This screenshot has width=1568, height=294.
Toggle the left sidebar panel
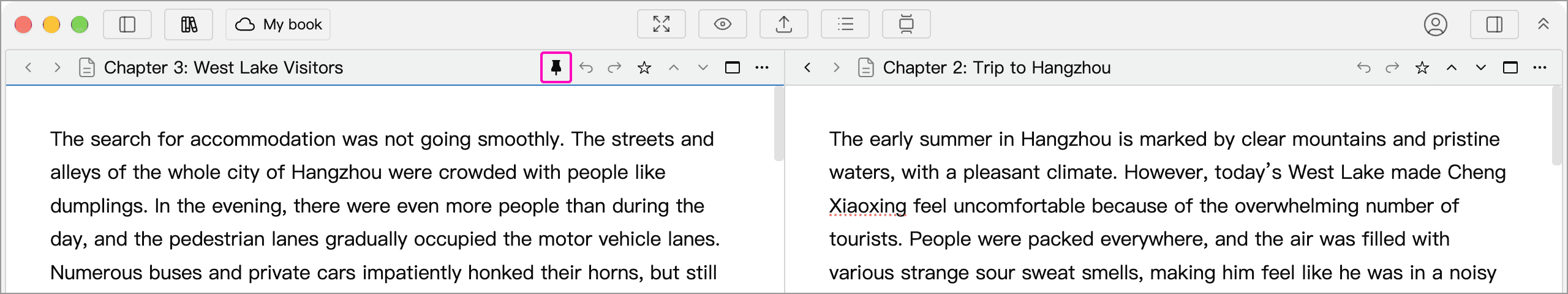coord(127,24)
